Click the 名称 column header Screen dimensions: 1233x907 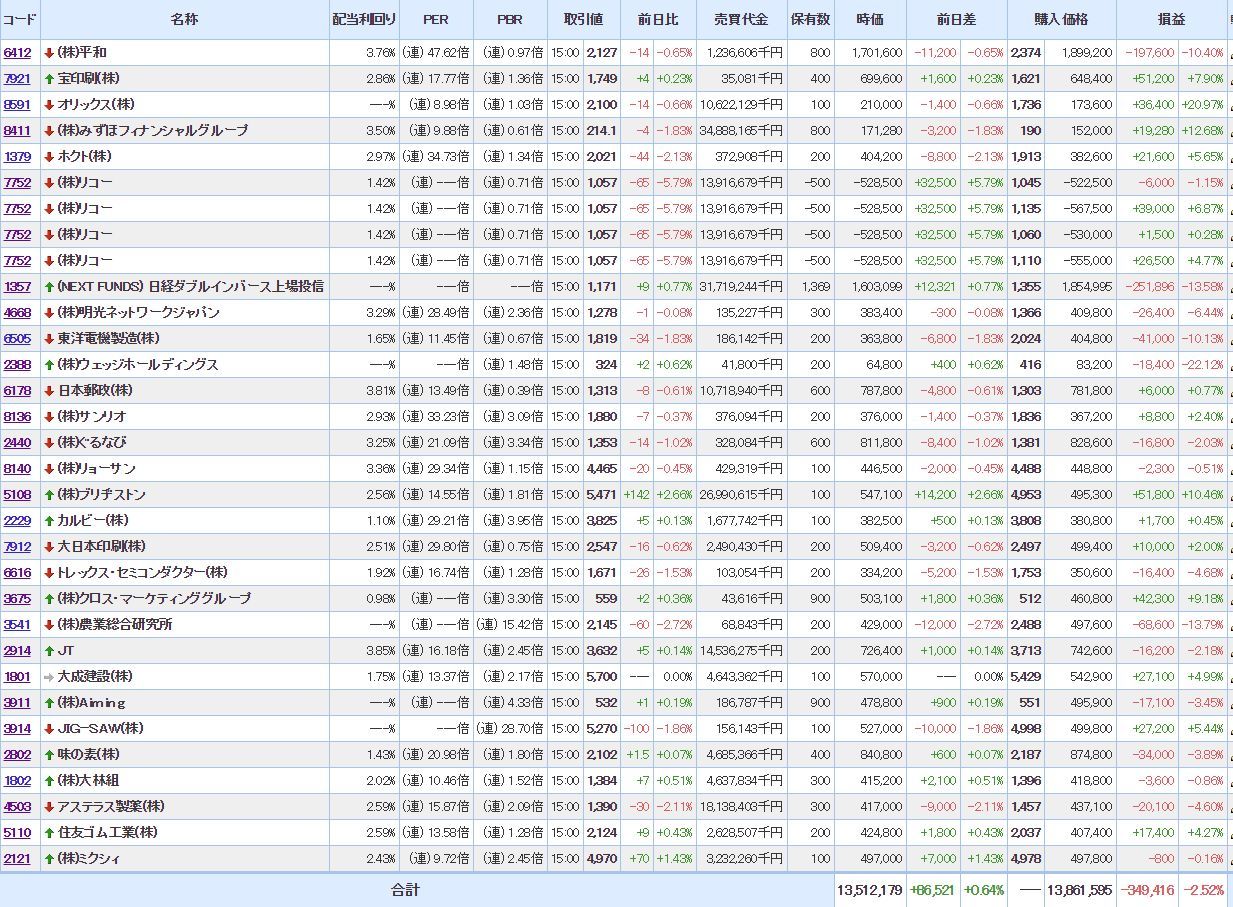(x=184, y=19)
